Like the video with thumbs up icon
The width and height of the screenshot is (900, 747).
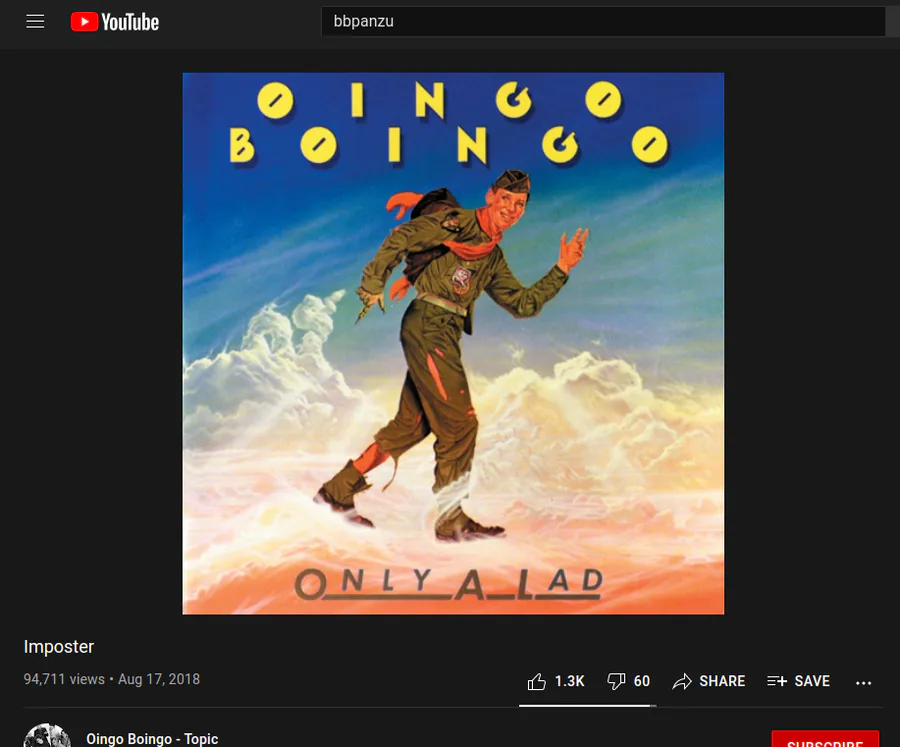pos(537,682)
